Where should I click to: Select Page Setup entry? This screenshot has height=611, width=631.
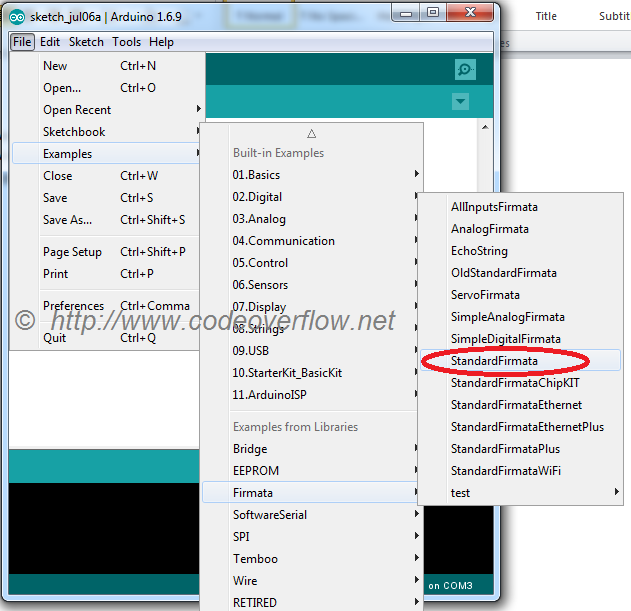click(x=106, y=252)
